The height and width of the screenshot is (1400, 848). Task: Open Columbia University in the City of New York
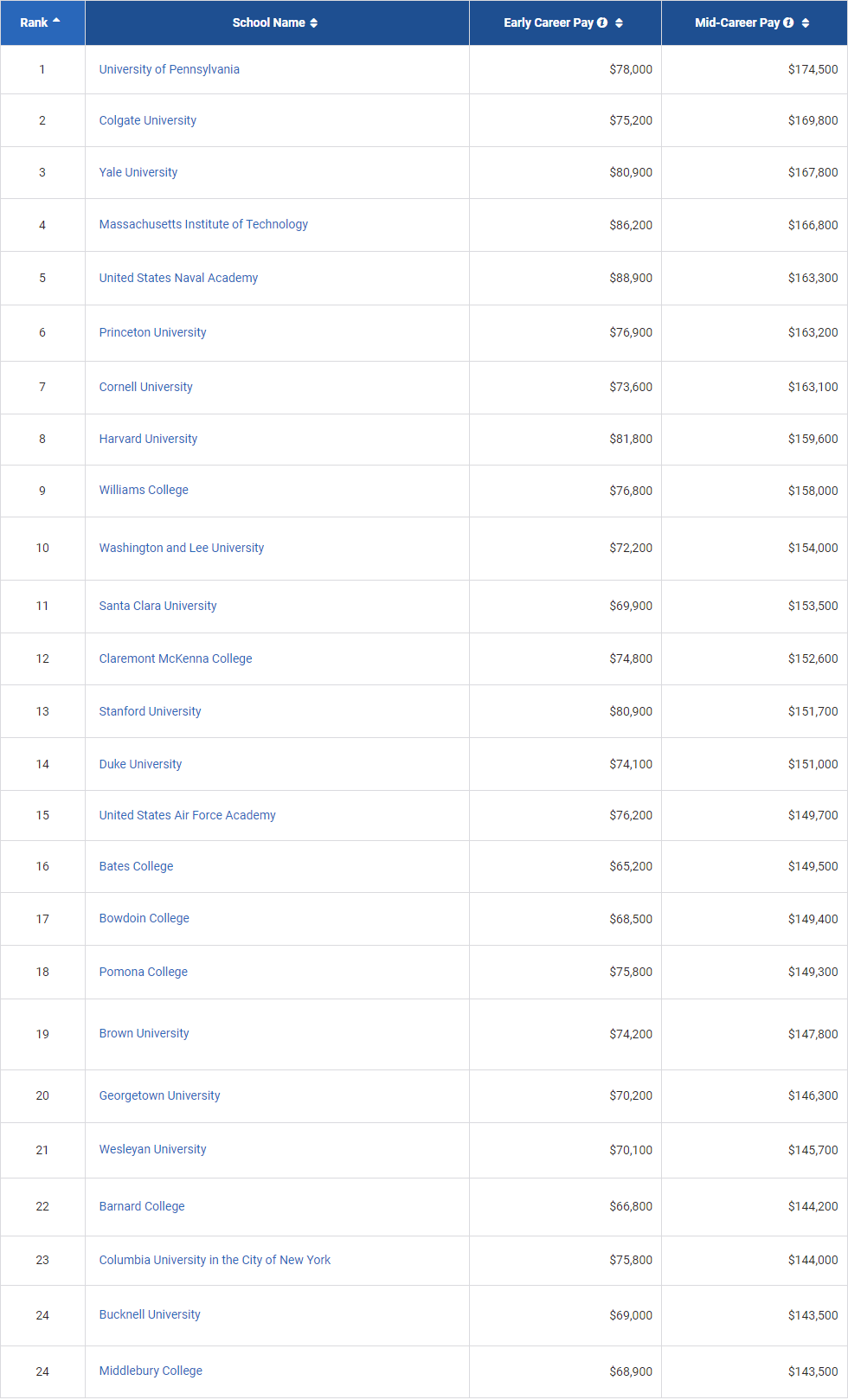click(x=215, y=1260)
